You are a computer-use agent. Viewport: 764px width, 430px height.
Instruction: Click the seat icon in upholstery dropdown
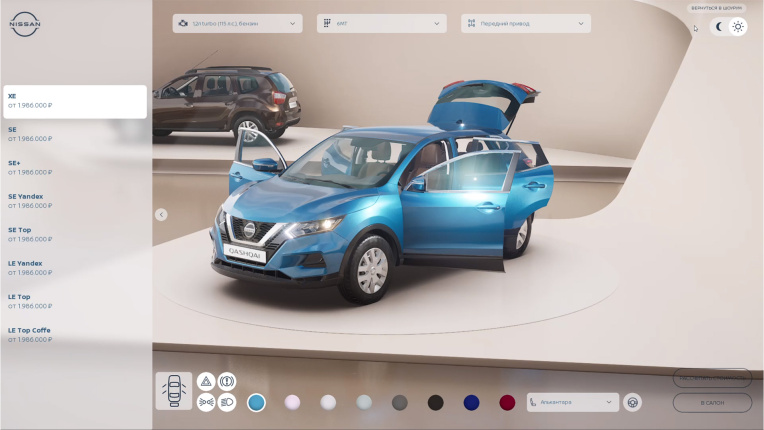tap(533, 402)
